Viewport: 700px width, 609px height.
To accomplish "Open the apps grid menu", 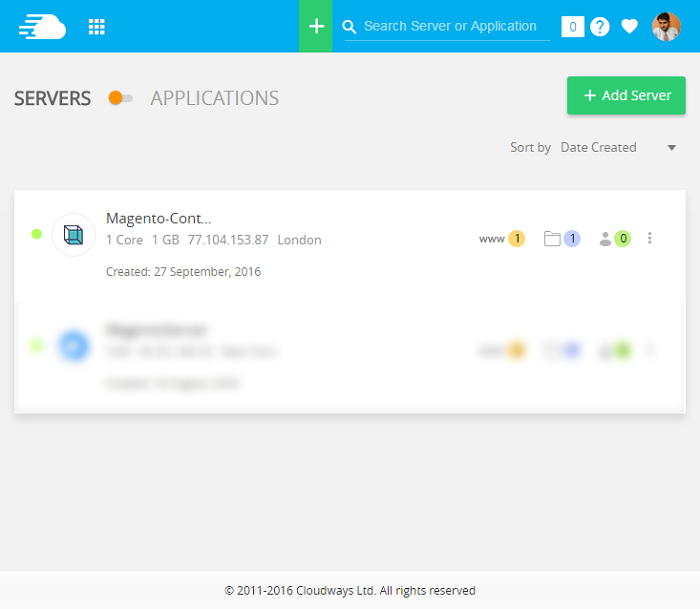I will click(96, 27).
